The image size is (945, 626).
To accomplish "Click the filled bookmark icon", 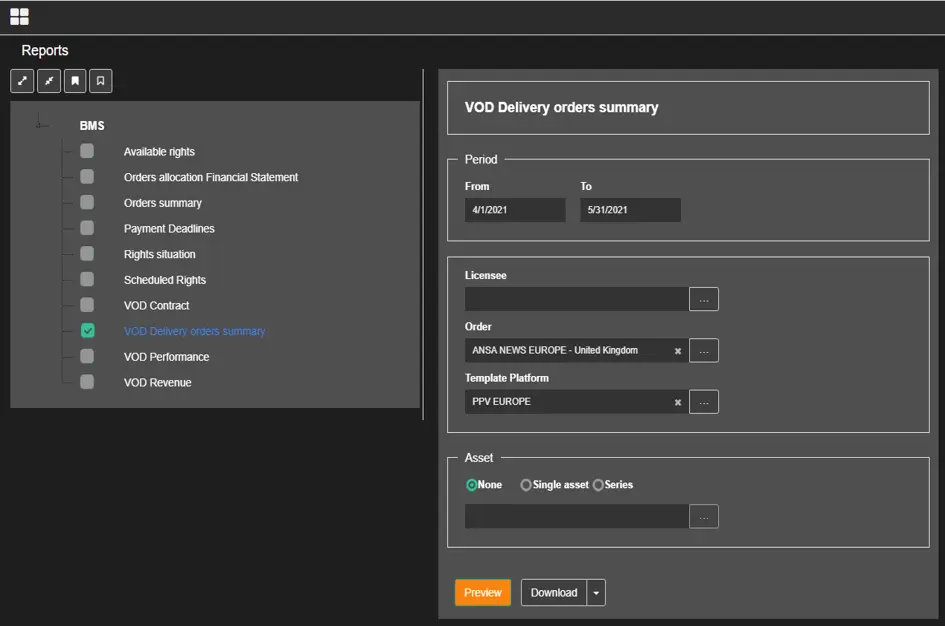I will 75,81.
